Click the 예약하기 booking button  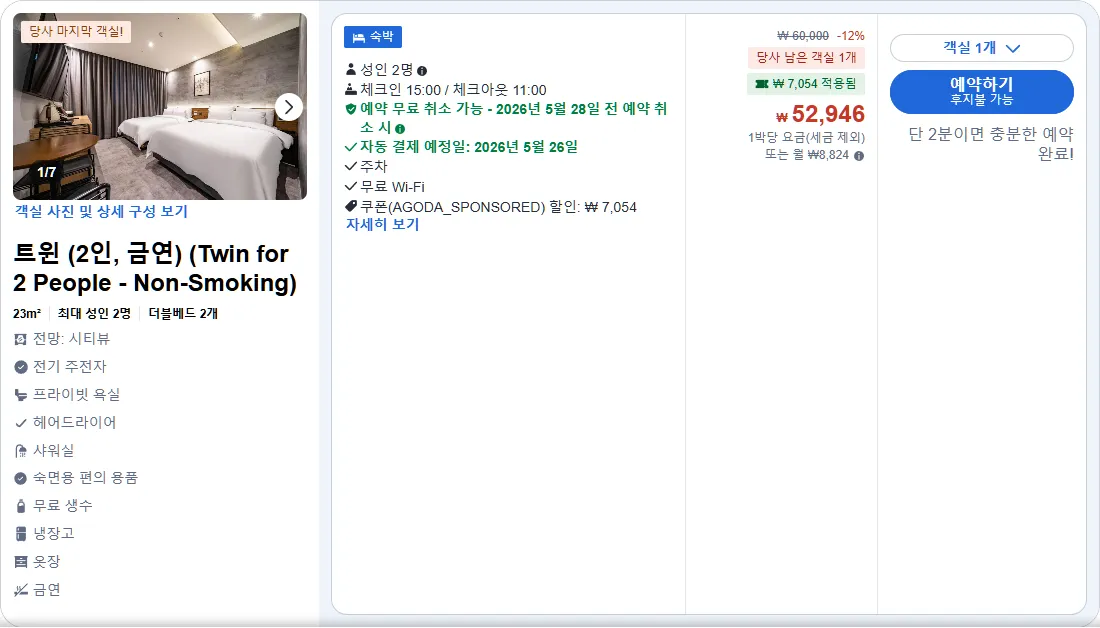coord(981,91)
